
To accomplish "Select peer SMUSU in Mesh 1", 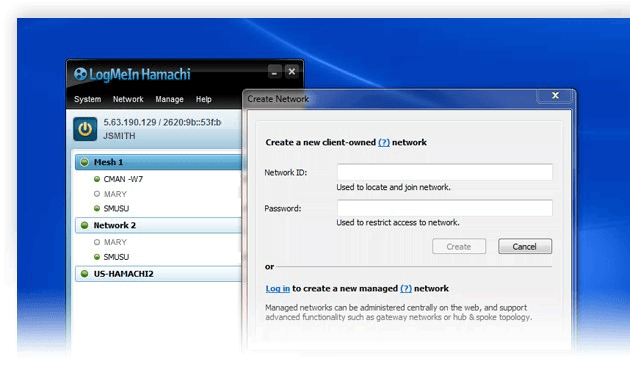I will (x=116, y=208).
